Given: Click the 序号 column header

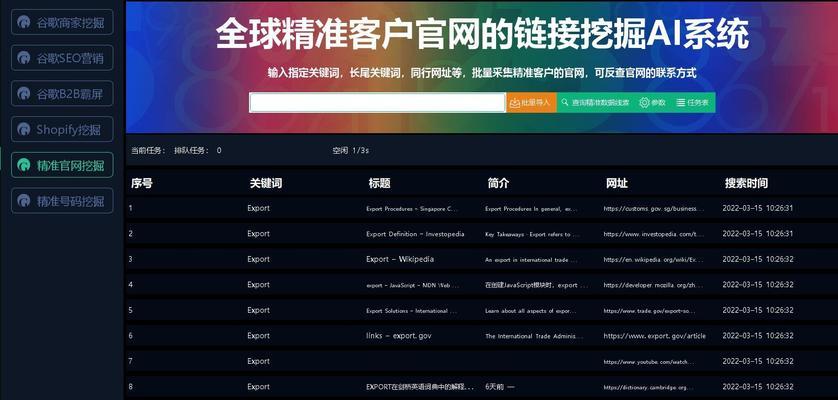Looking at the screenshot, I should tap(142, 183).
